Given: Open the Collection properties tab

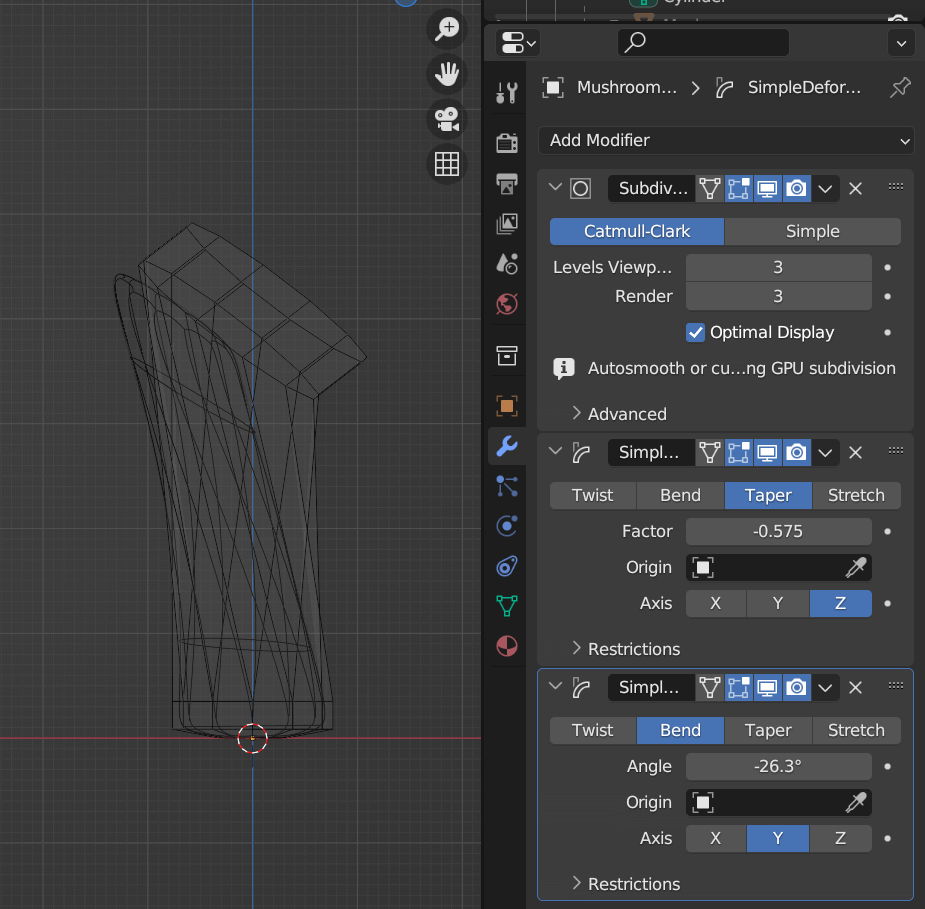Looking at the screenshot, I should point(507,356).
